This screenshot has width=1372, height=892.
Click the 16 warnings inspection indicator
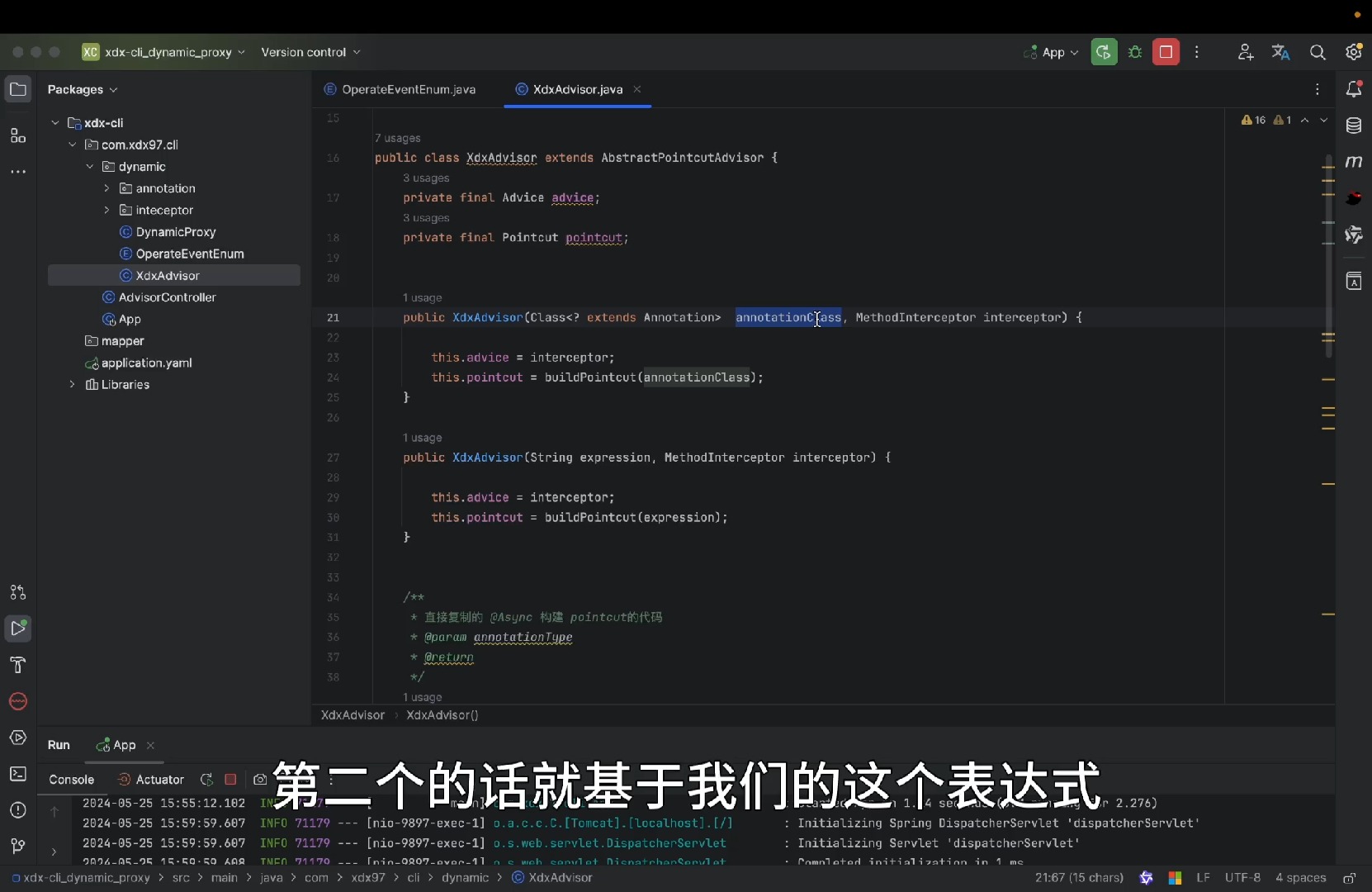click(1253, 120)
